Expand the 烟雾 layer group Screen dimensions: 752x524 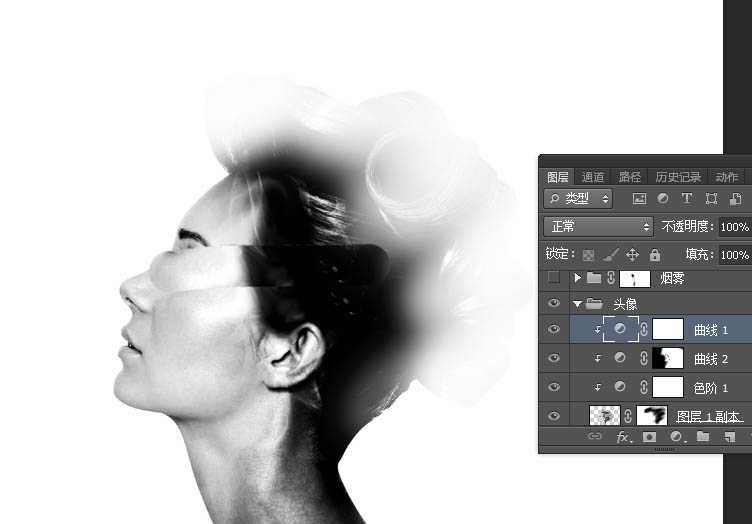pos(577,278)
